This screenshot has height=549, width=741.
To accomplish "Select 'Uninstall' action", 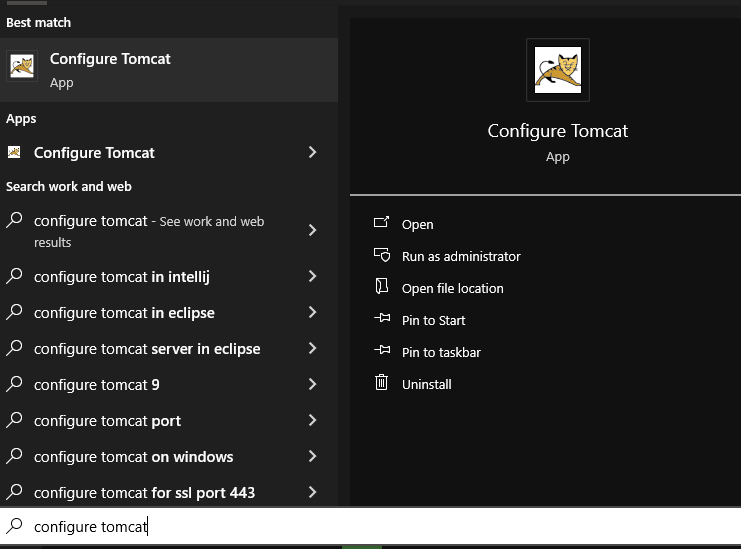I will (427, 385).
